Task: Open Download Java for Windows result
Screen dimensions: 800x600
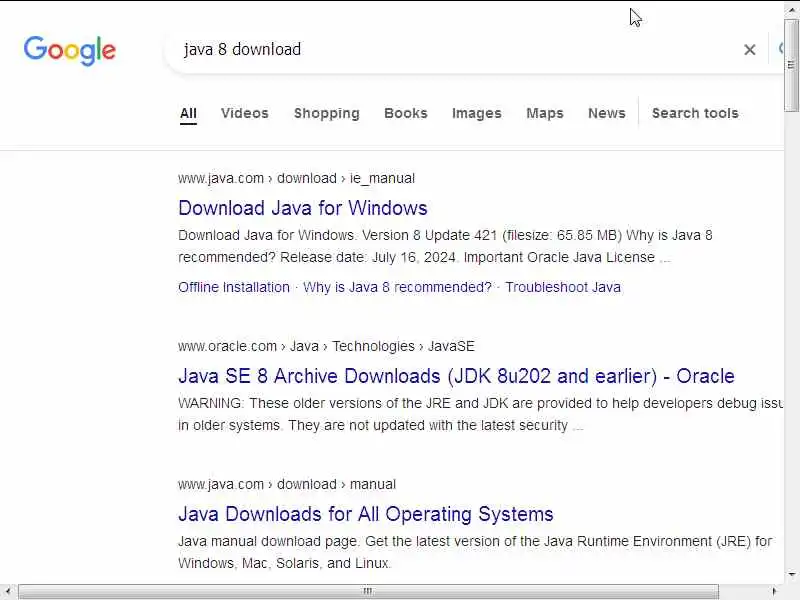Action: 303,208
